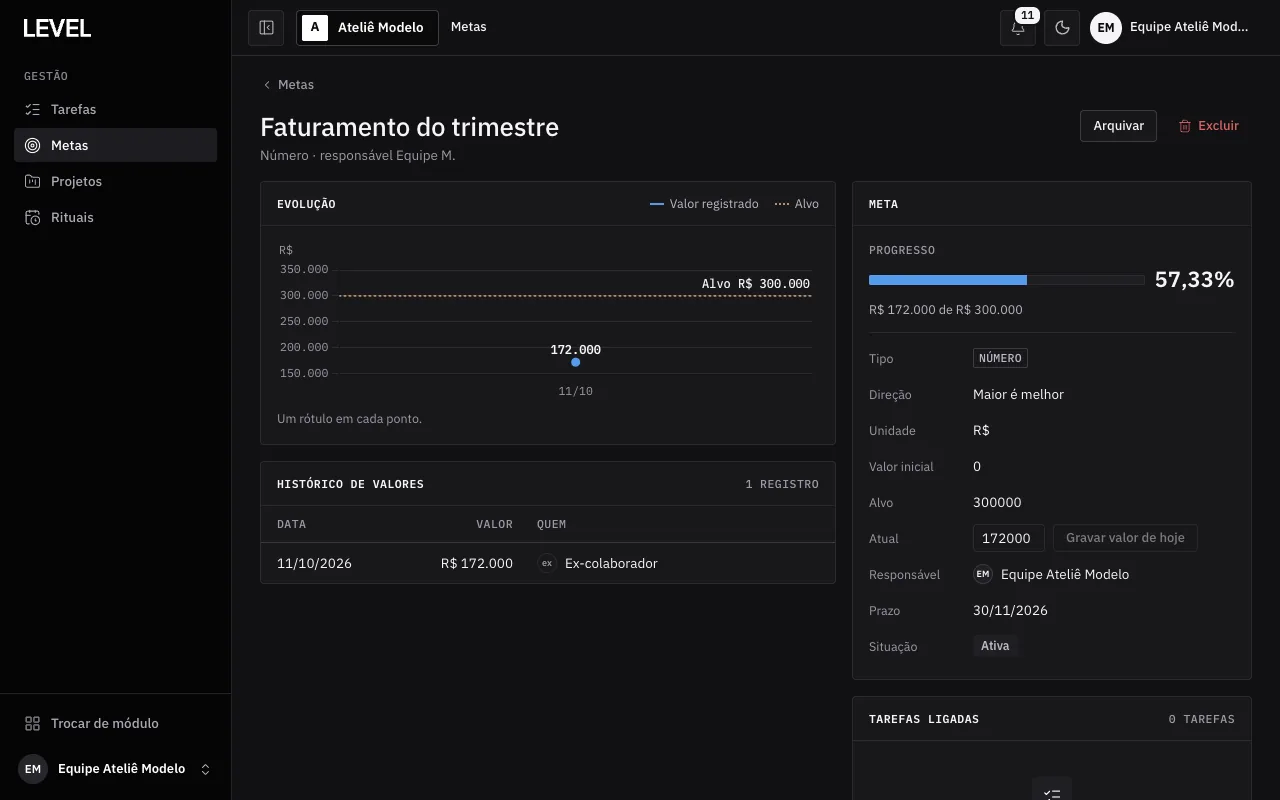Image resolution: width=1280 pixels, height=800 pixels.
Task: Toggle dark mode with the moon icon
Action: point(1062,28)
